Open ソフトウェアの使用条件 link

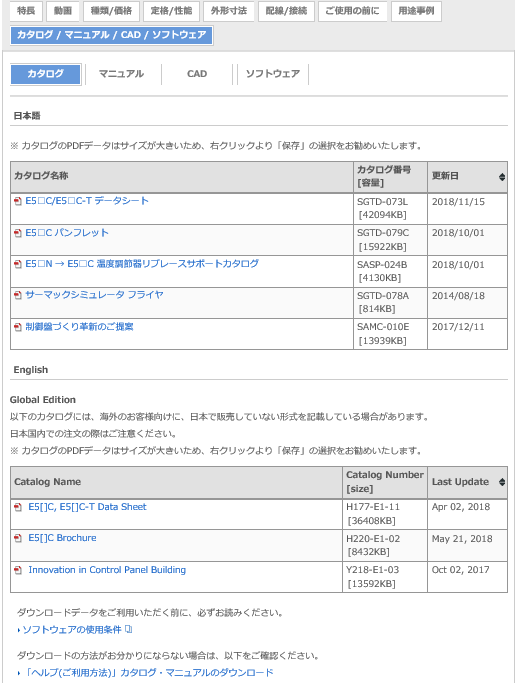point(72,629)
